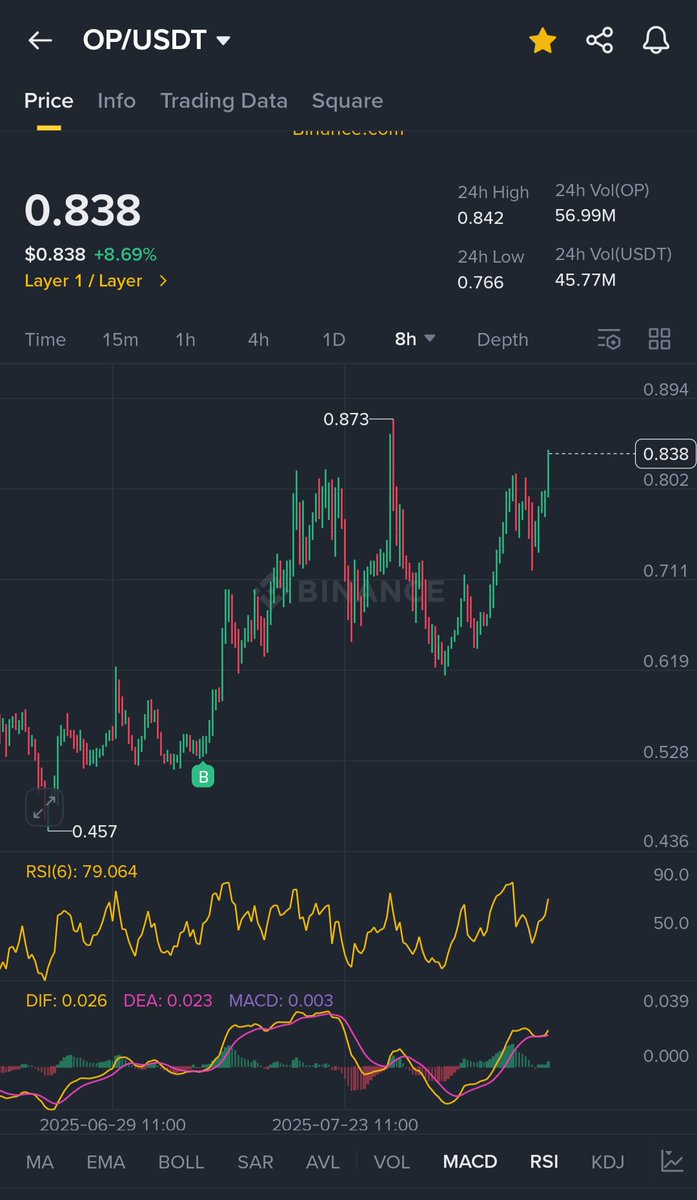
Task: Toggle the yellow favorite star
Action: [542, 40]
